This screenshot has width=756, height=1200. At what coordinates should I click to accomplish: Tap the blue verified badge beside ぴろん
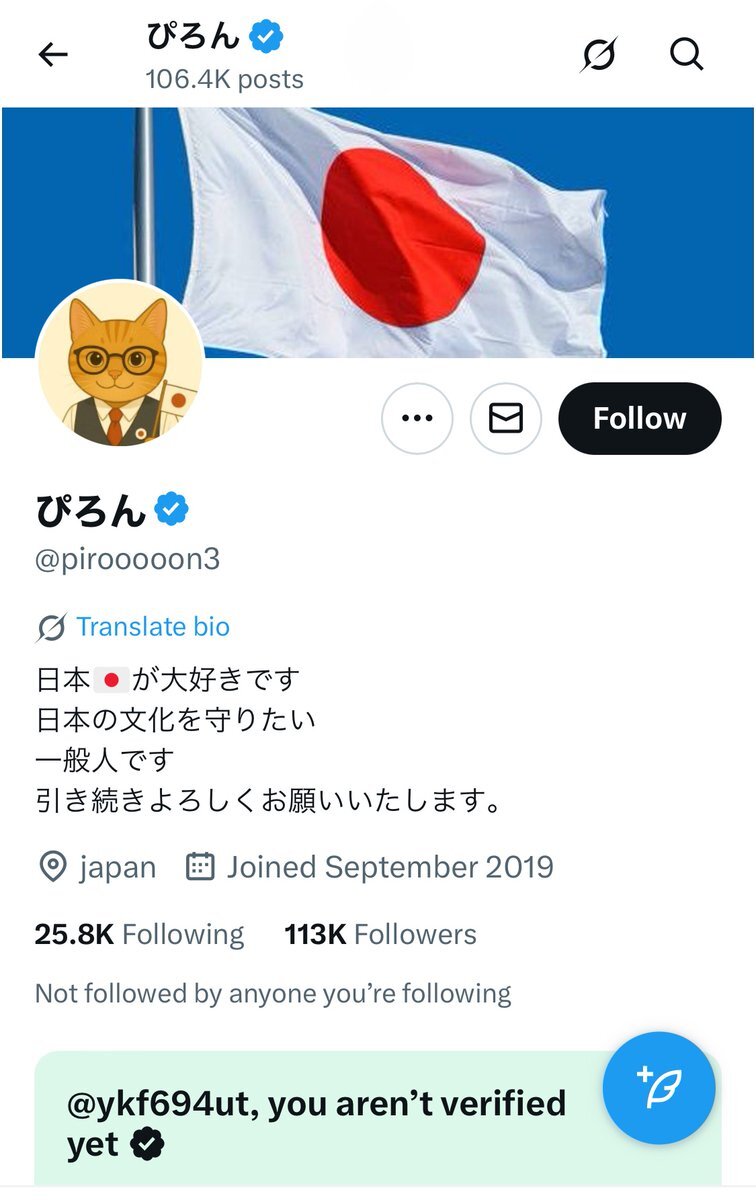coord(172,509)
